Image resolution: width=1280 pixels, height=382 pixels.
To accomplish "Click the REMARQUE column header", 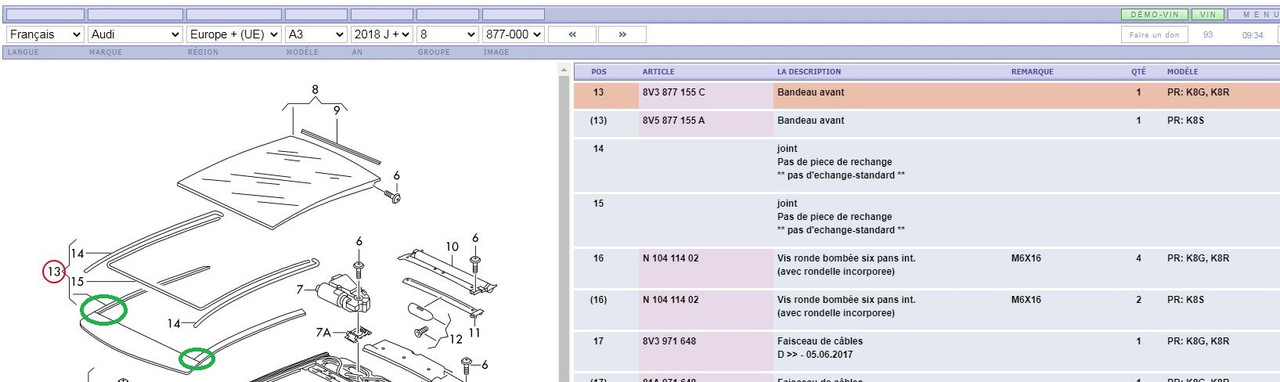I will click(x=1032, y=72).
